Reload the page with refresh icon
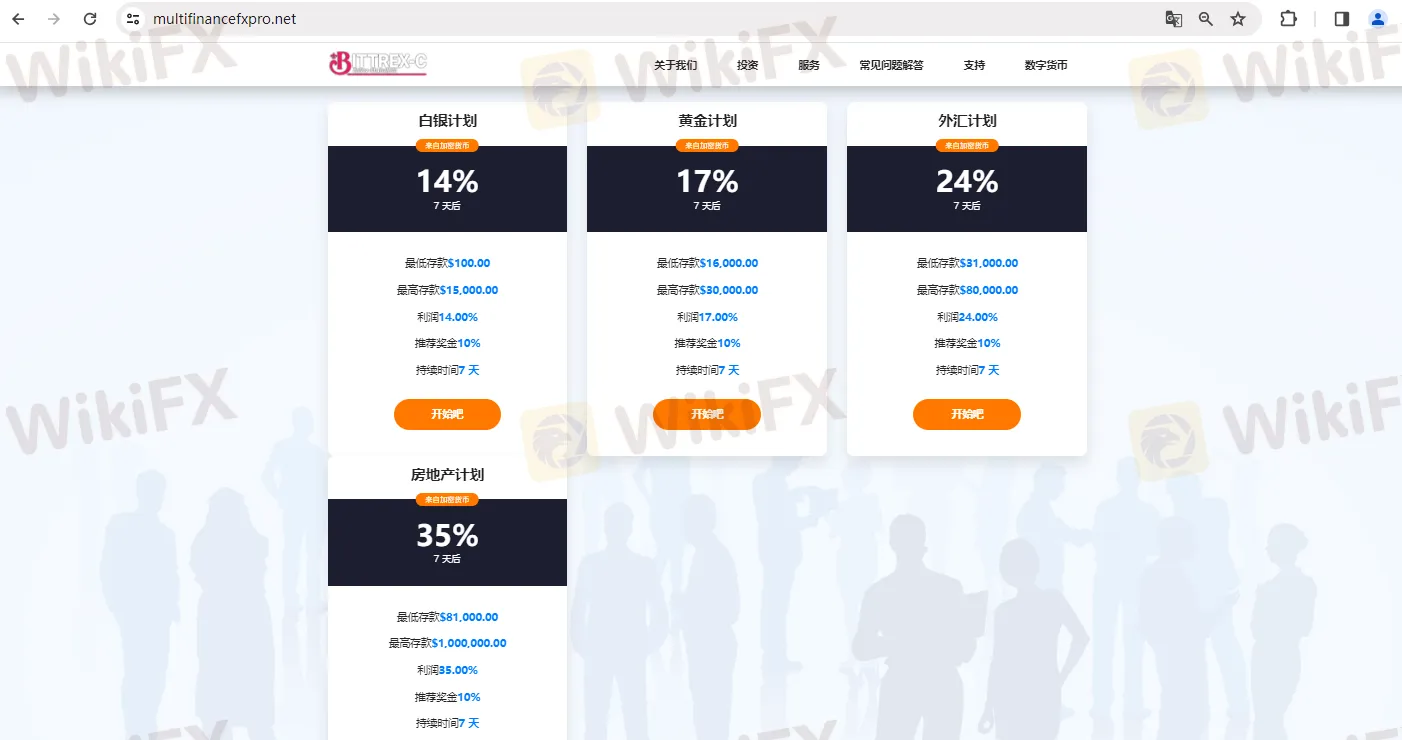Screen dimensions: 1402x740 pos(90,19)
